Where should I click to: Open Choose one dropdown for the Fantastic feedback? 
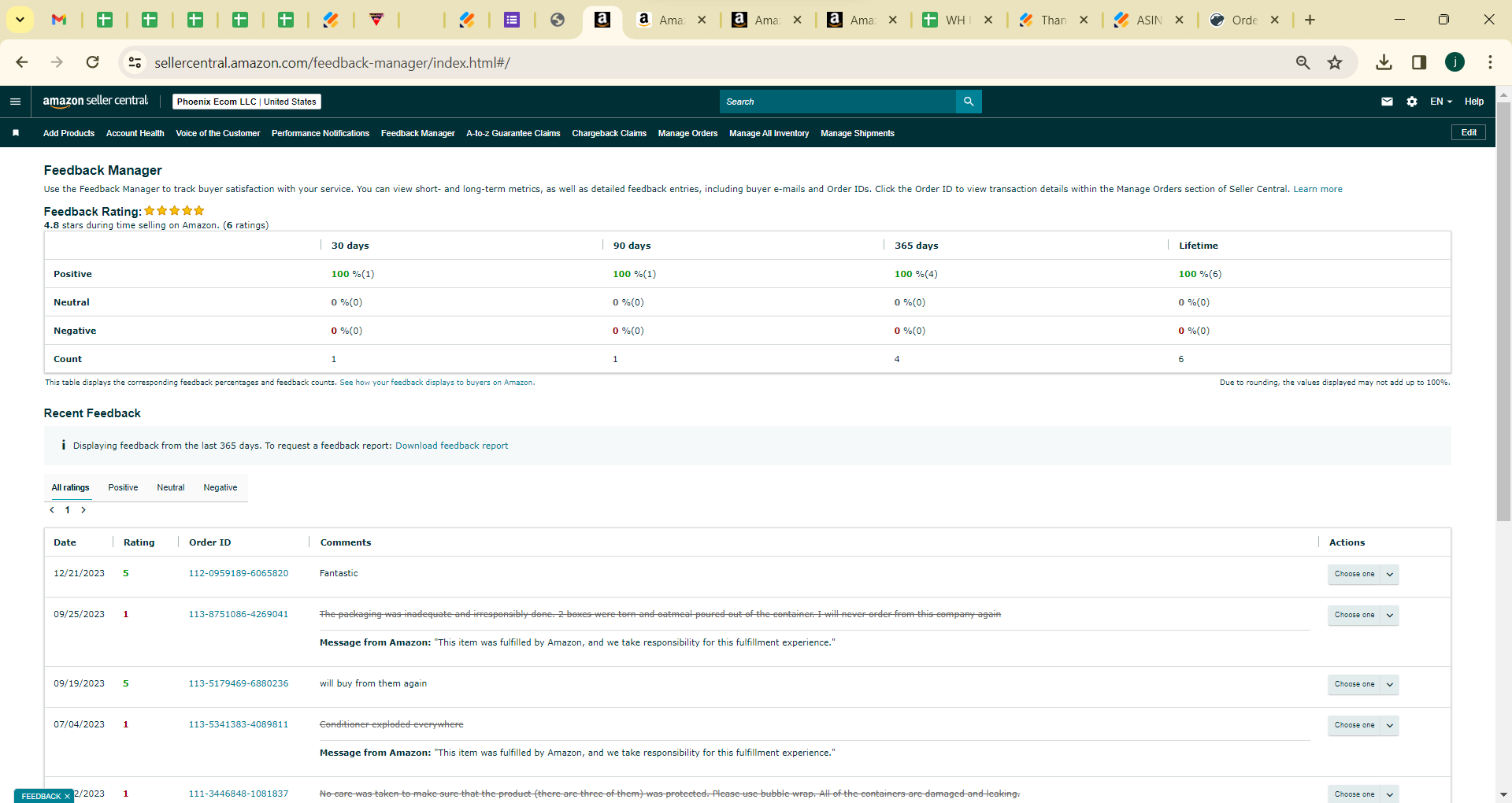coord(1362,574)
